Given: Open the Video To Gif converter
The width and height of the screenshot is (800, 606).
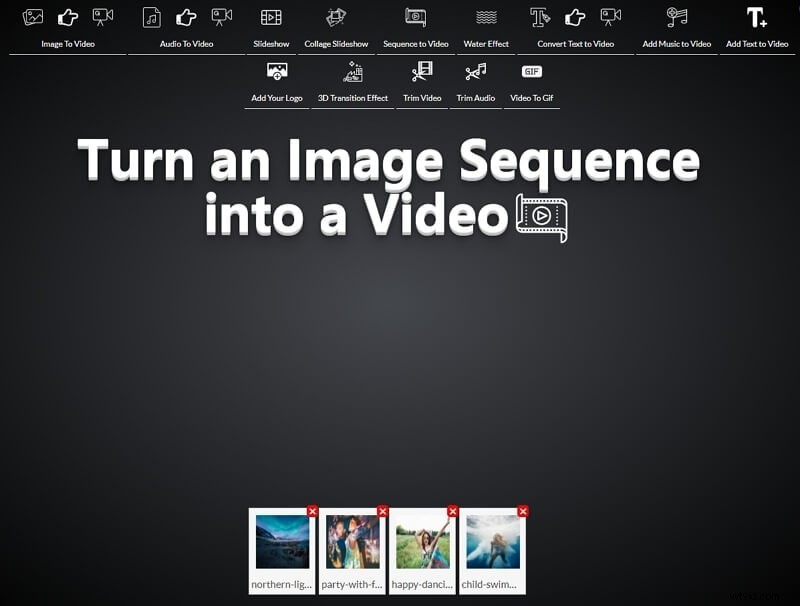Looking at the screenshot, I should (531, 85).
